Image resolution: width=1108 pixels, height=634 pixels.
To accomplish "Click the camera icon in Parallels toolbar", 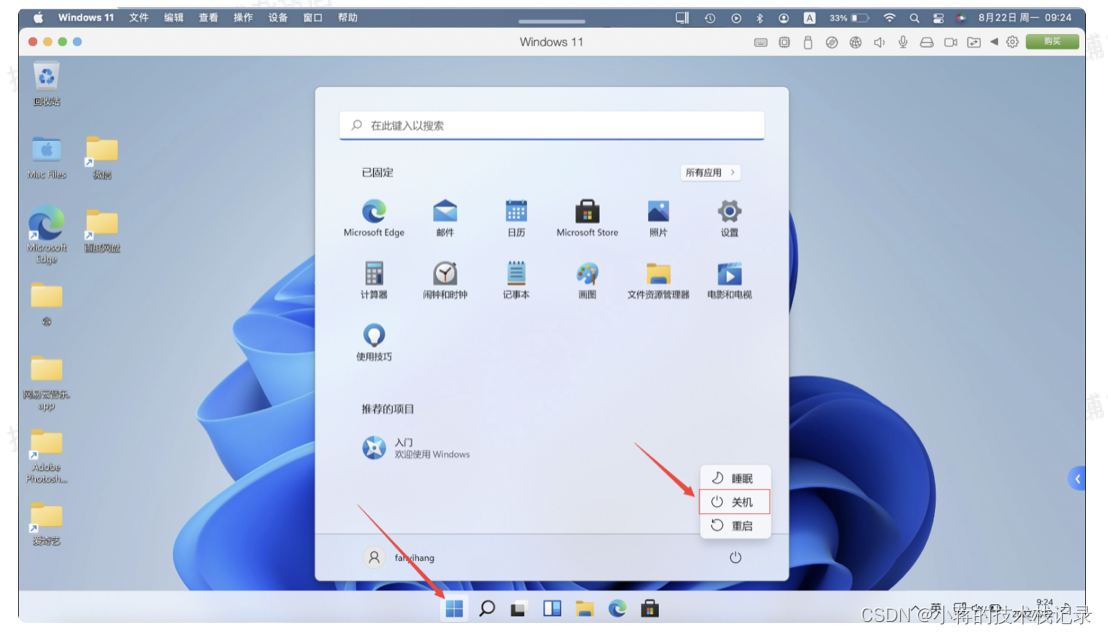I will pos(950,42).
